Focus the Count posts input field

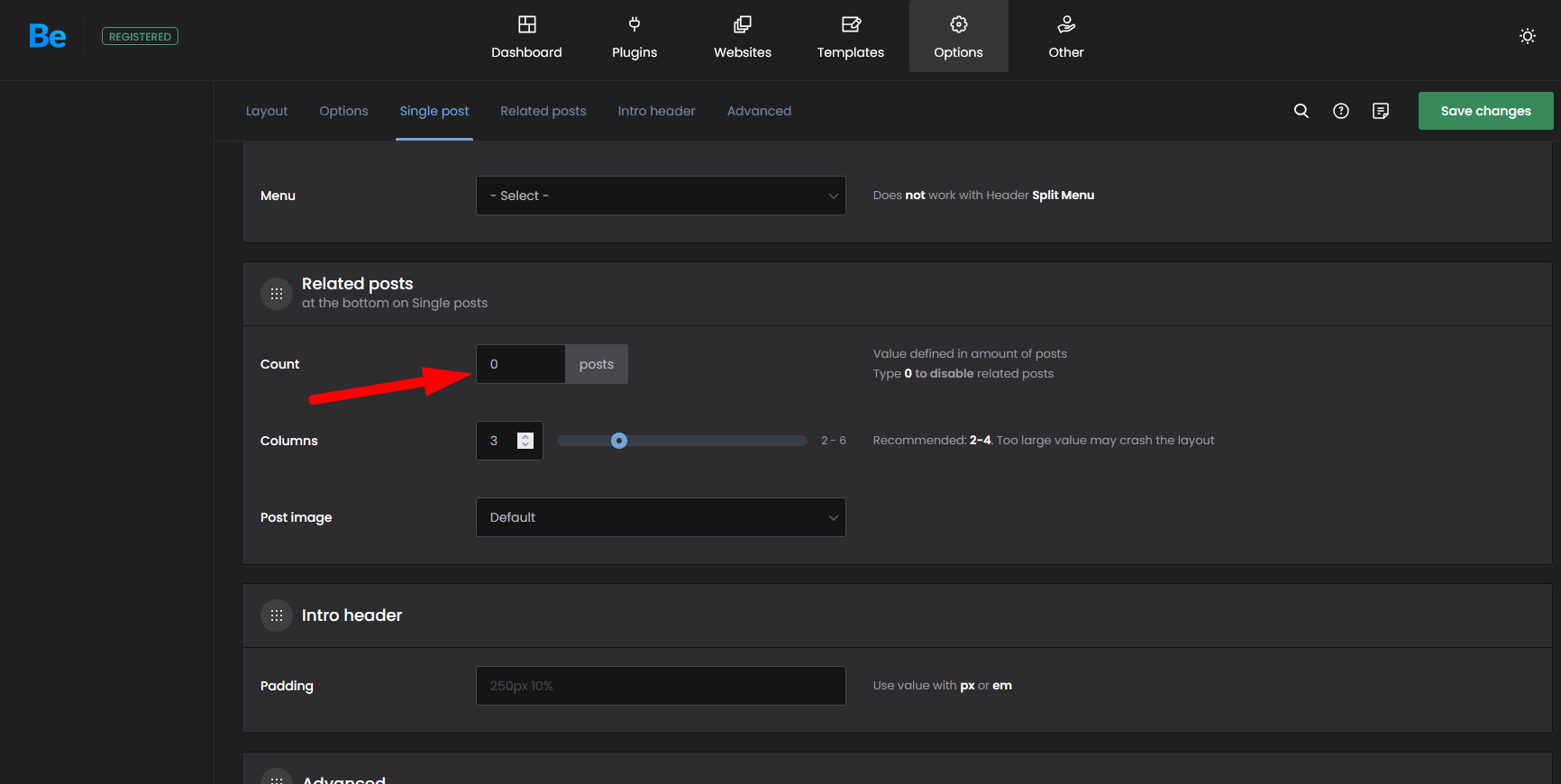click(521, 364)
